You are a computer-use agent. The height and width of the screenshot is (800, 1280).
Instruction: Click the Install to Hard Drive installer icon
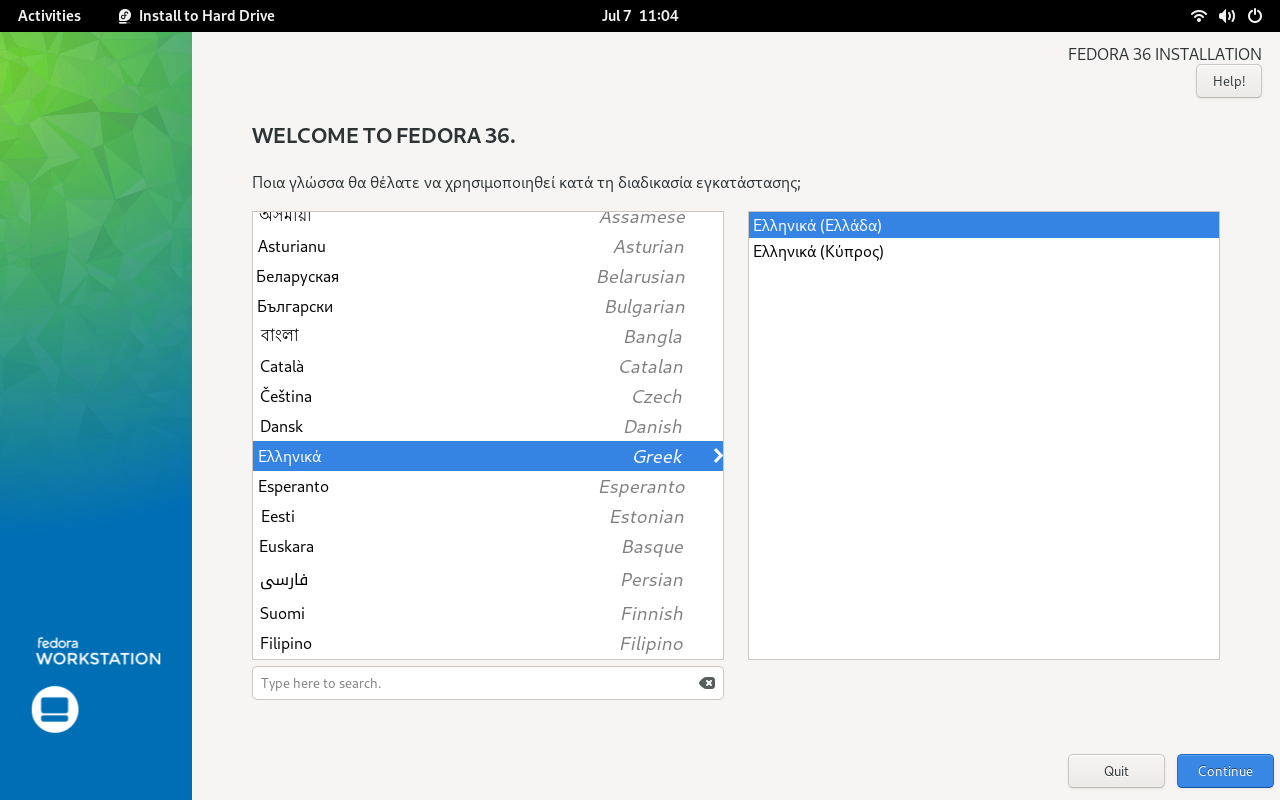click(125, 15)
